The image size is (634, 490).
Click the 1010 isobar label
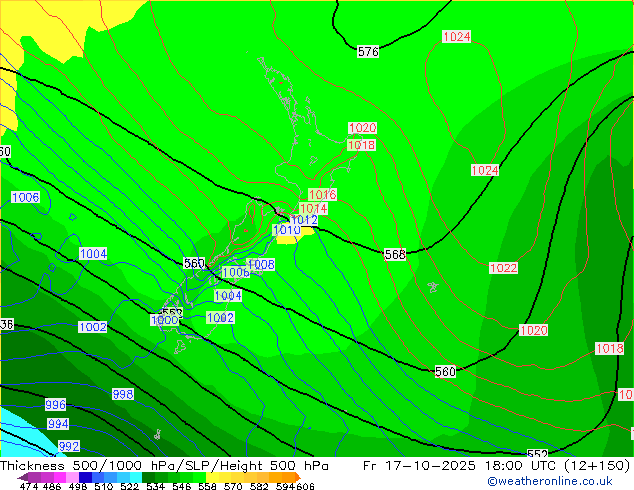click(287, 230)
